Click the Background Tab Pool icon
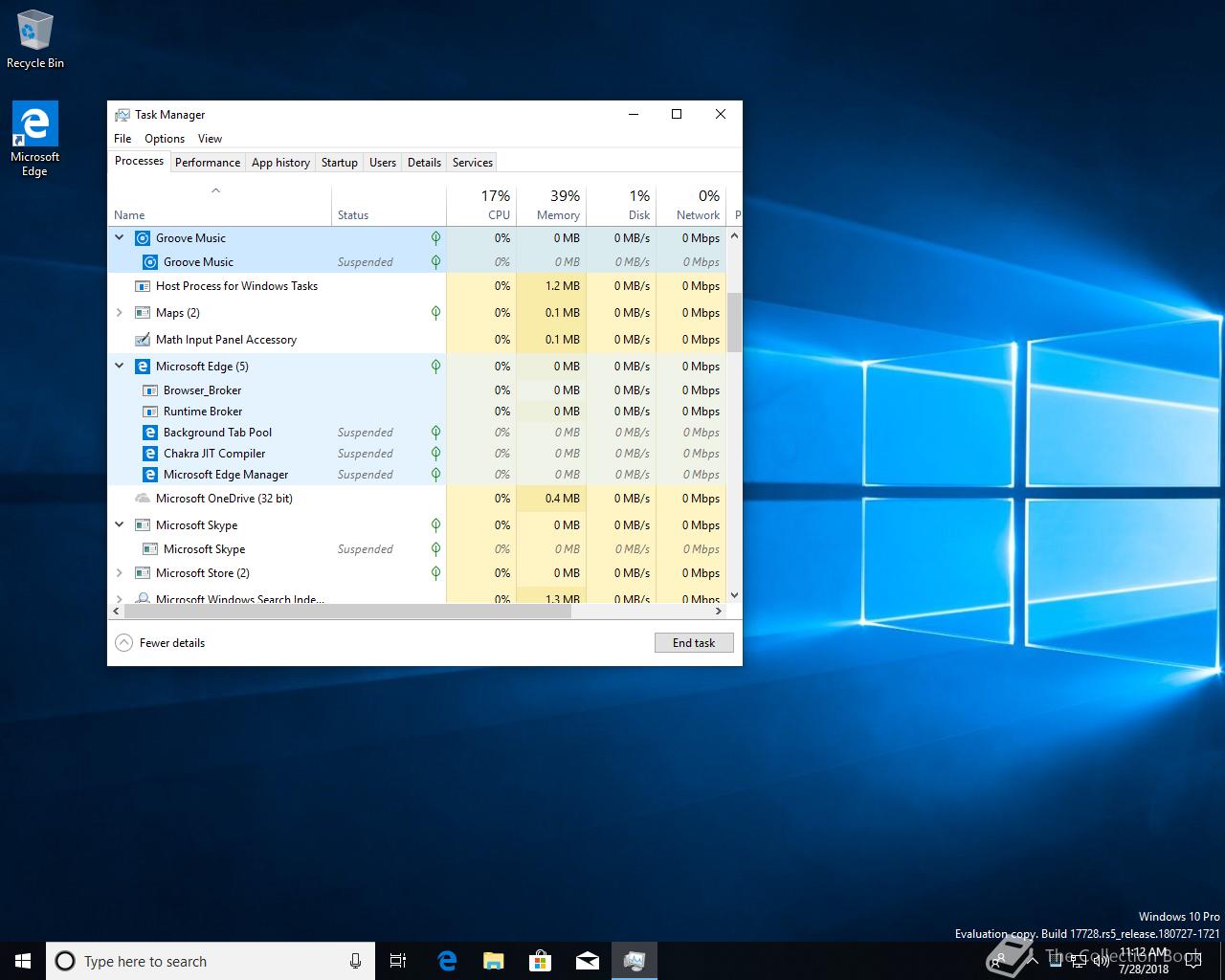Image resolution: width=1225 pixels, height=980 pixels. (150, 433)
